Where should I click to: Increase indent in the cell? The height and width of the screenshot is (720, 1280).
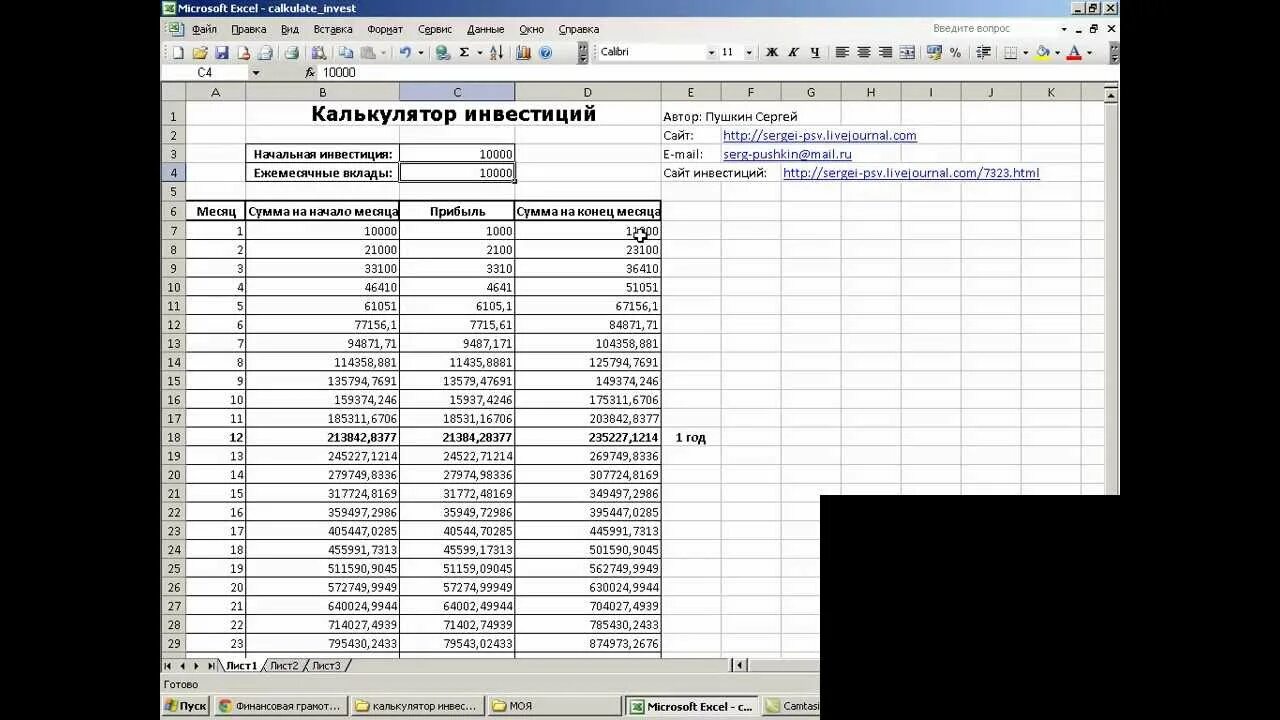(983, 52)
